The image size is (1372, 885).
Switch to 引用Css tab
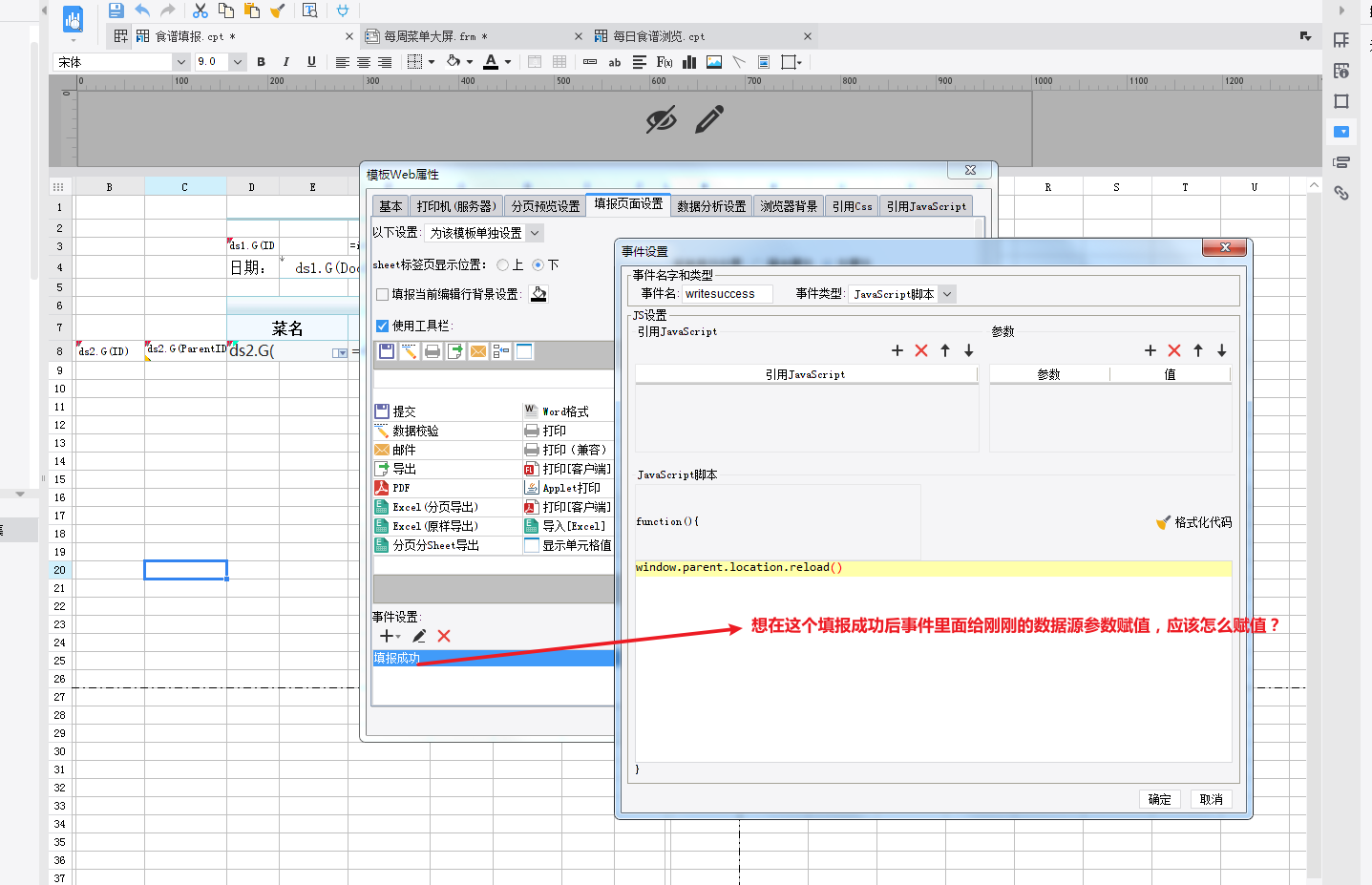[x=852, y=206]
